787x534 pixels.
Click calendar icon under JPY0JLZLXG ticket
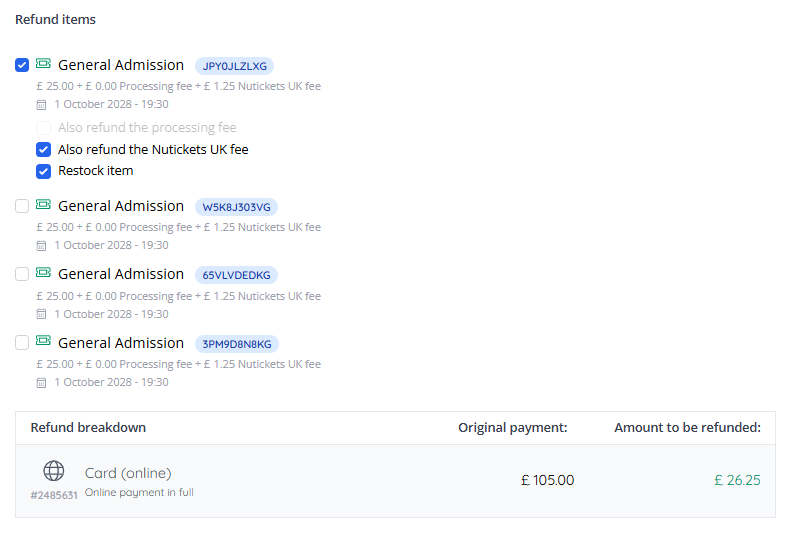click(x=41, y=104)
